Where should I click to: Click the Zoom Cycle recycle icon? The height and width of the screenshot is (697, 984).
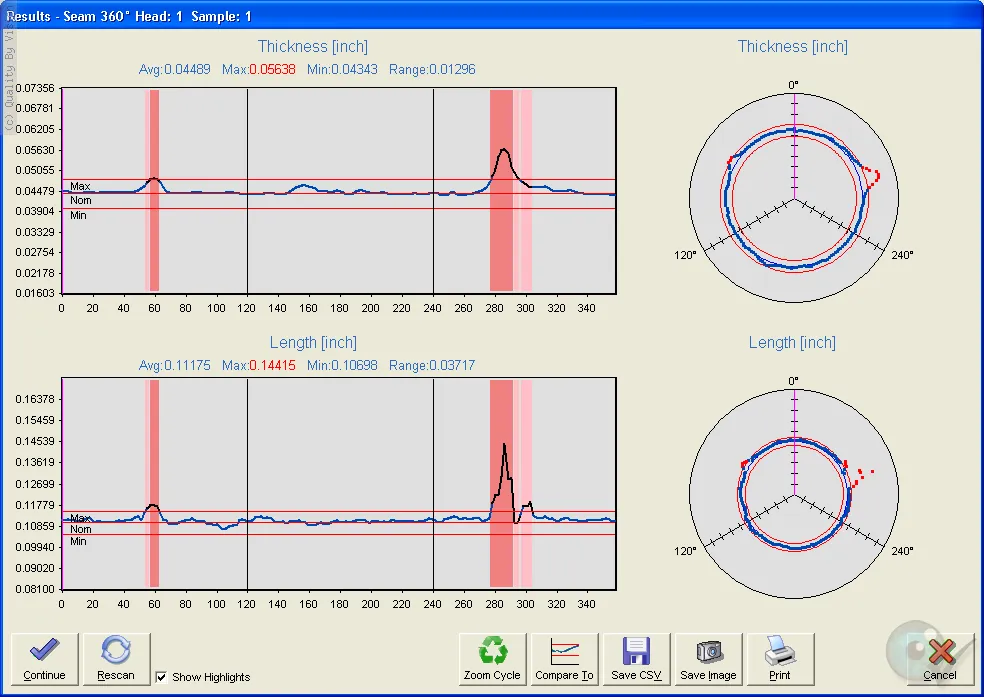pyautogui.click(x=492, y=652)
